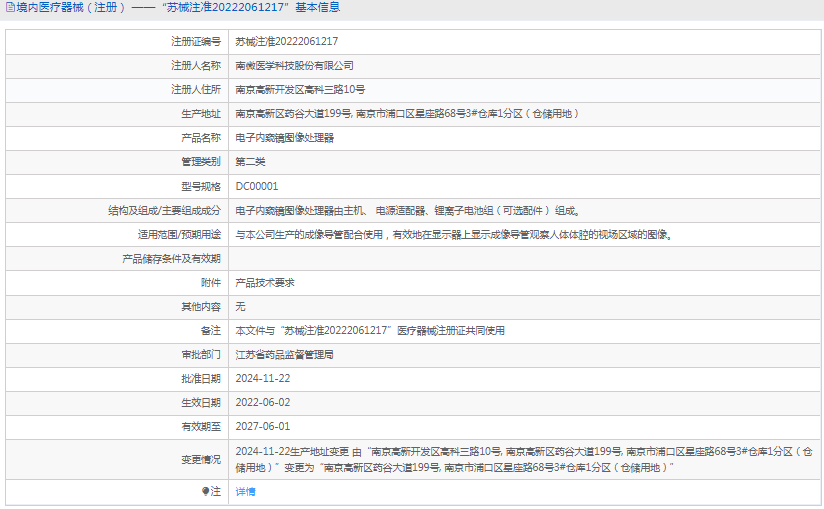Click the 产品名称 label

coord(201,138)
